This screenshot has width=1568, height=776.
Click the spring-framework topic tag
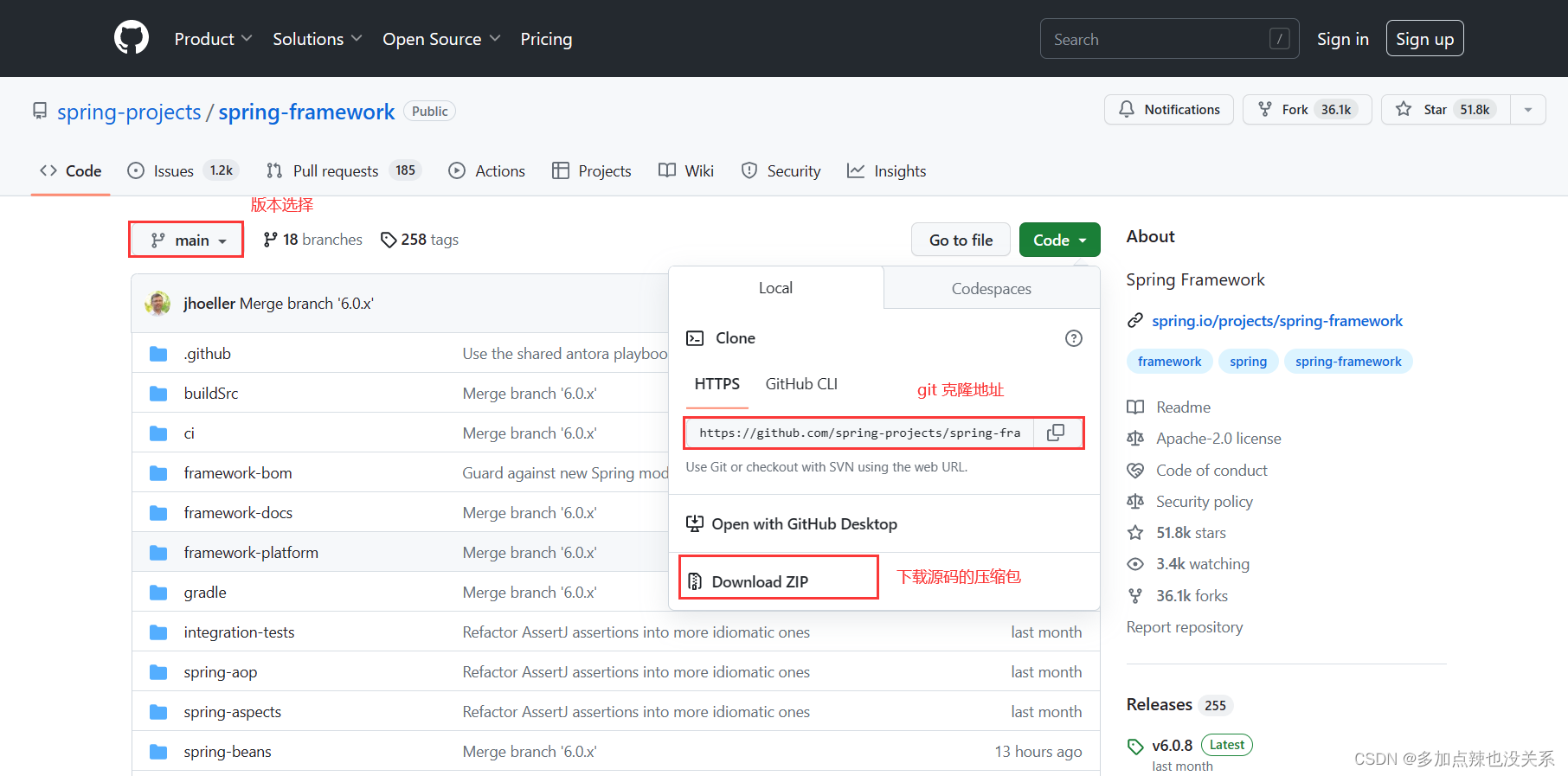(x=1348, y=362)
